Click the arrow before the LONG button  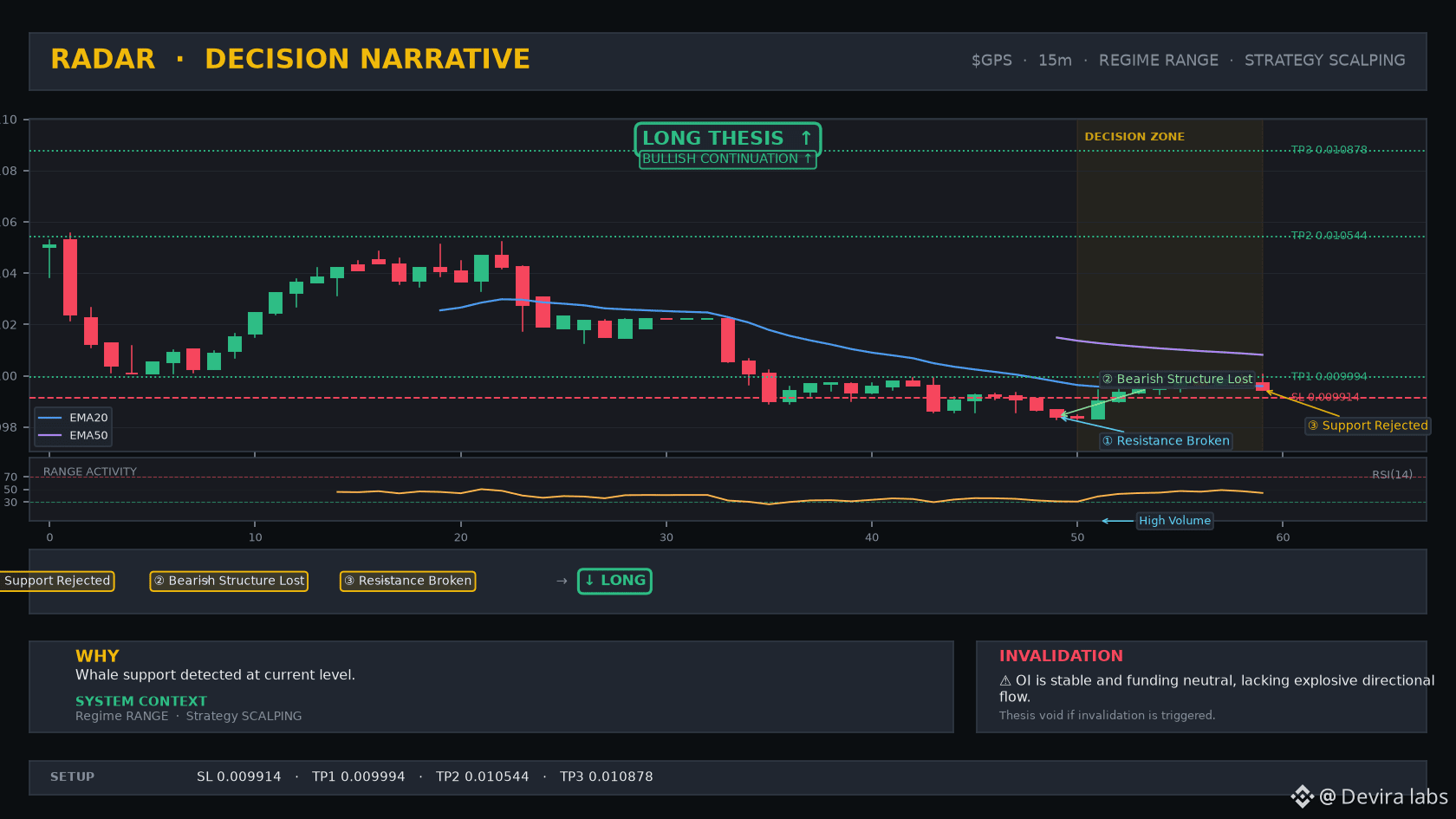pos(562,581)
